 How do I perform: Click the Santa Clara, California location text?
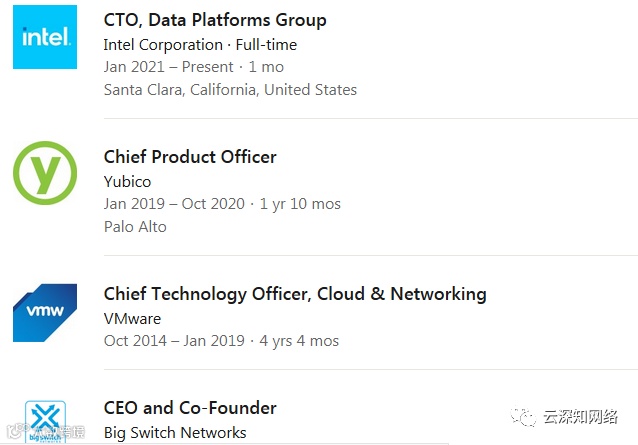click(230, 90)
